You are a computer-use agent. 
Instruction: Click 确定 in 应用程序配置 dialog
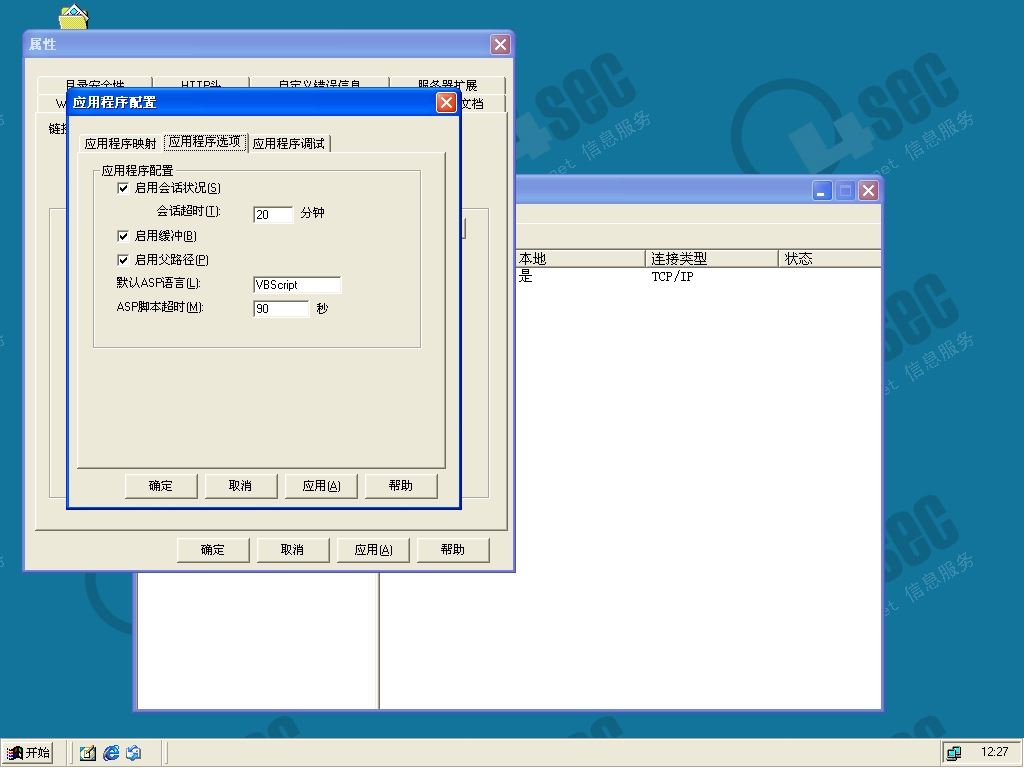(x=161, y=486)
